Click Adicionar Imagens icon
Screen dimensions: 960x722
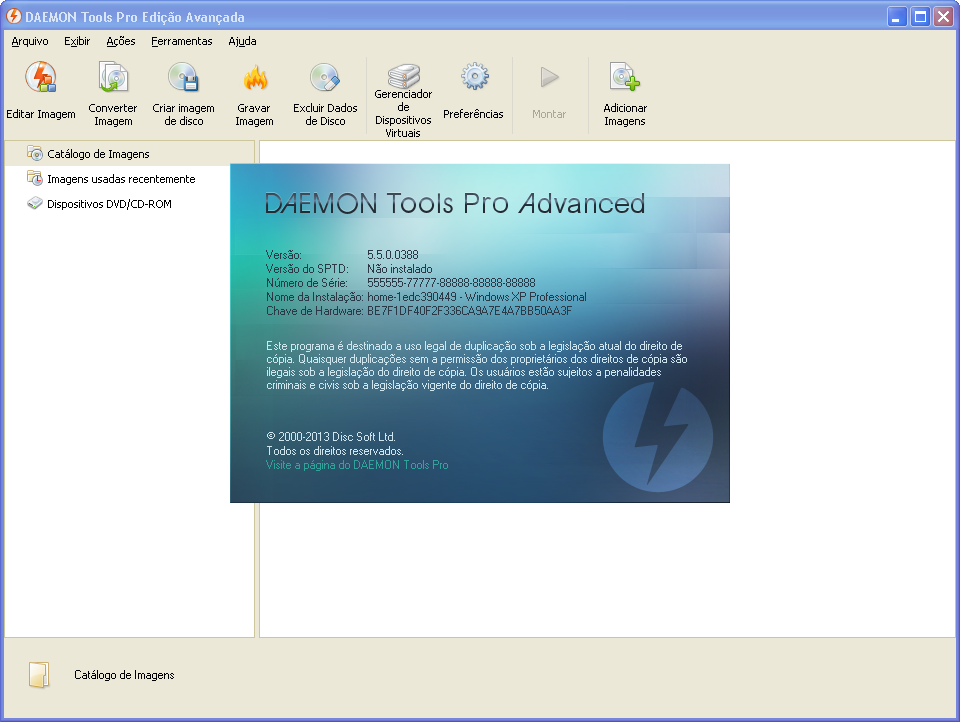pyautogui.click(x=624, y=77)
